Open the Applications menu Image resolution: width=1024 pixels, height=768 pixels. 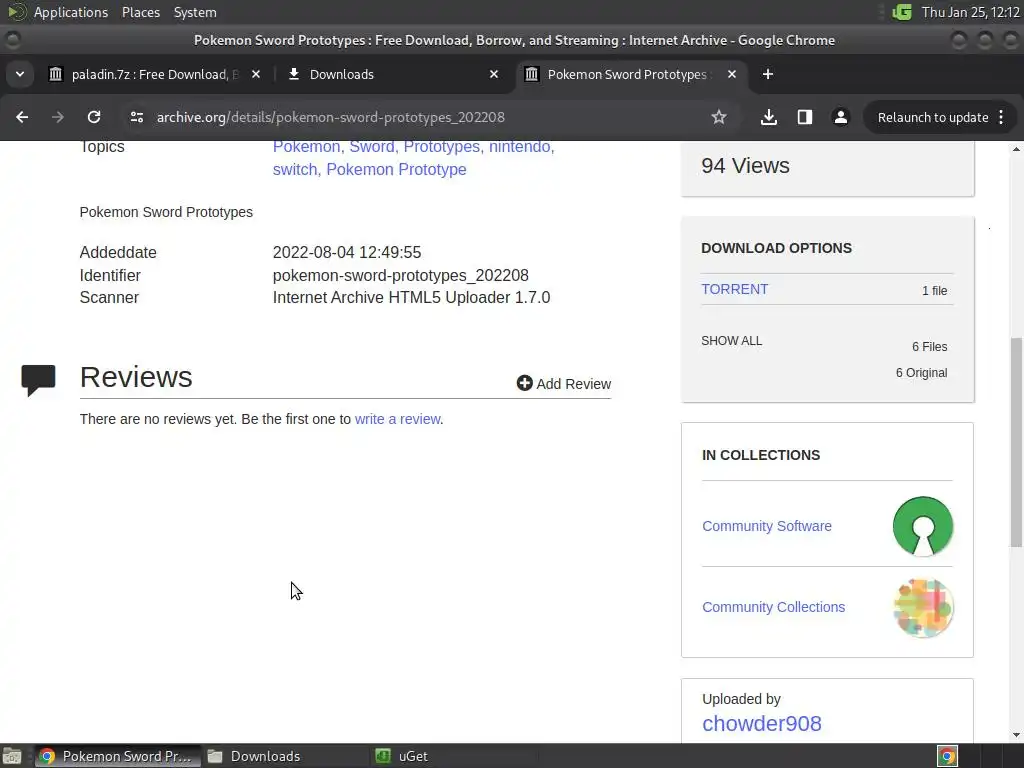tap(71, 12)
